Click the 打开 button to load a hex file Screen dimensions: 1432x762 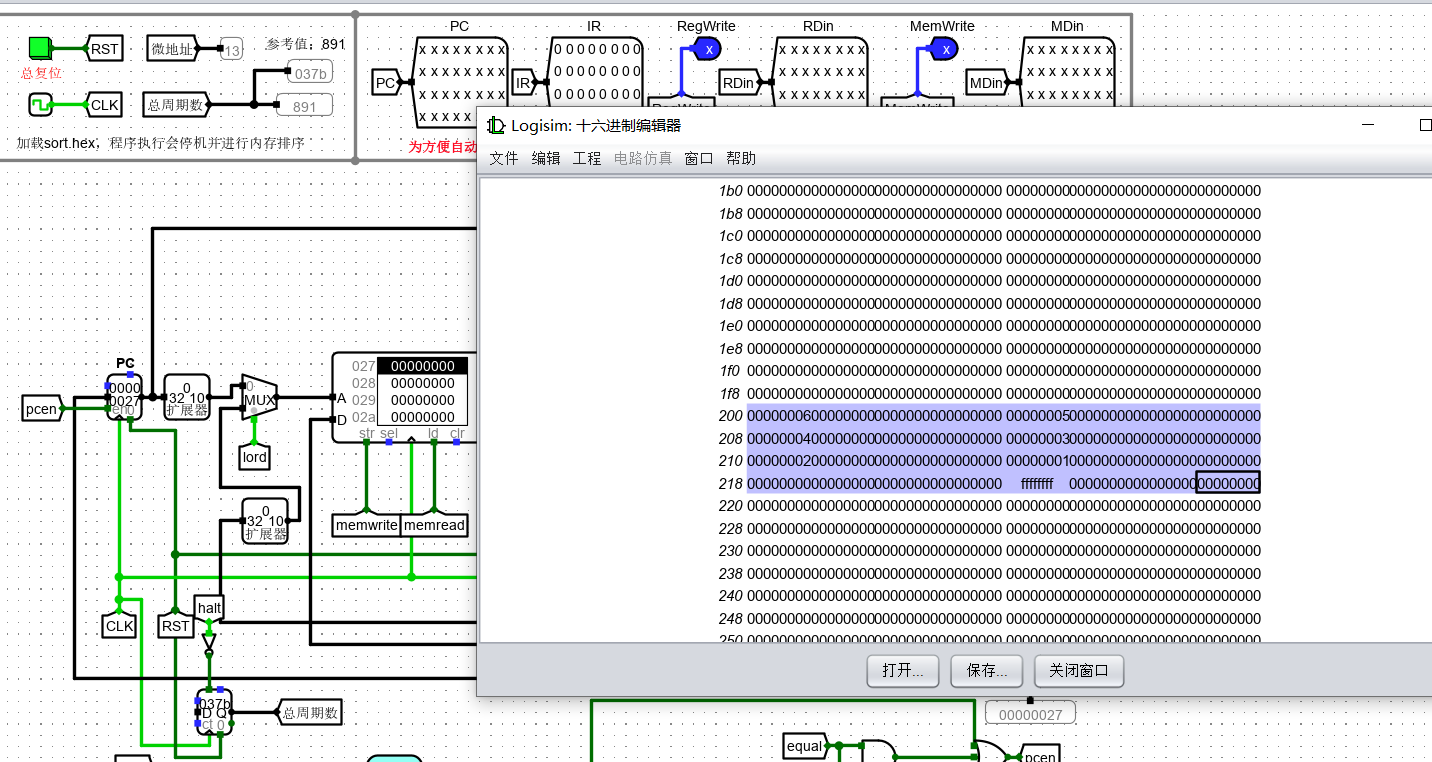pos(901,671)
